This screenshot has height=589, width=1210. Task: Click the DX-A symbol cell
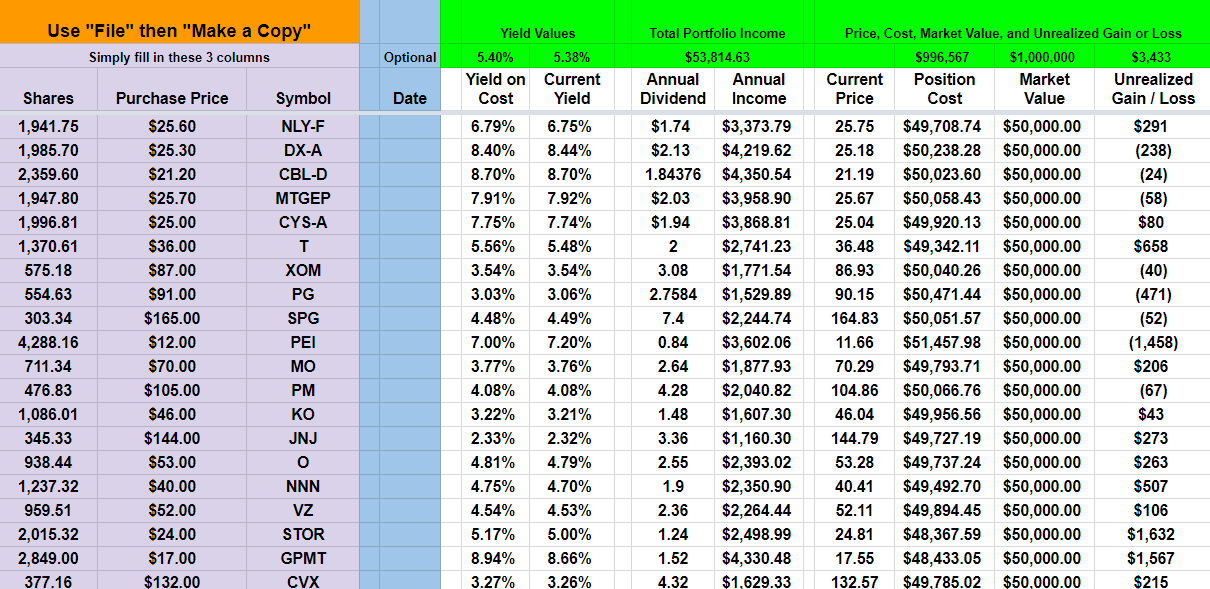[x=303, y=150]
